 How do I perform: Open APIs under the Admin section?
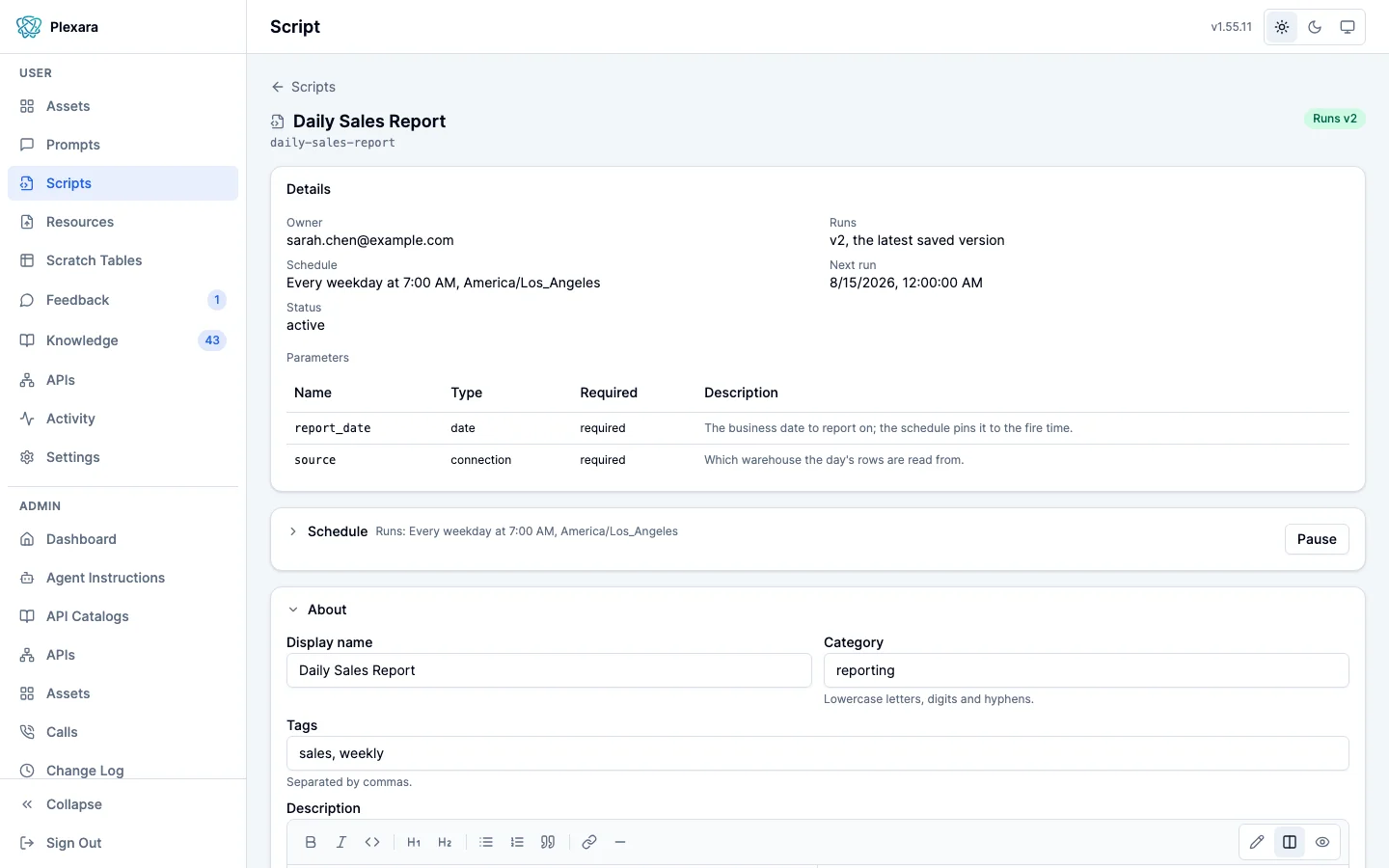click(x=123, y=655)
